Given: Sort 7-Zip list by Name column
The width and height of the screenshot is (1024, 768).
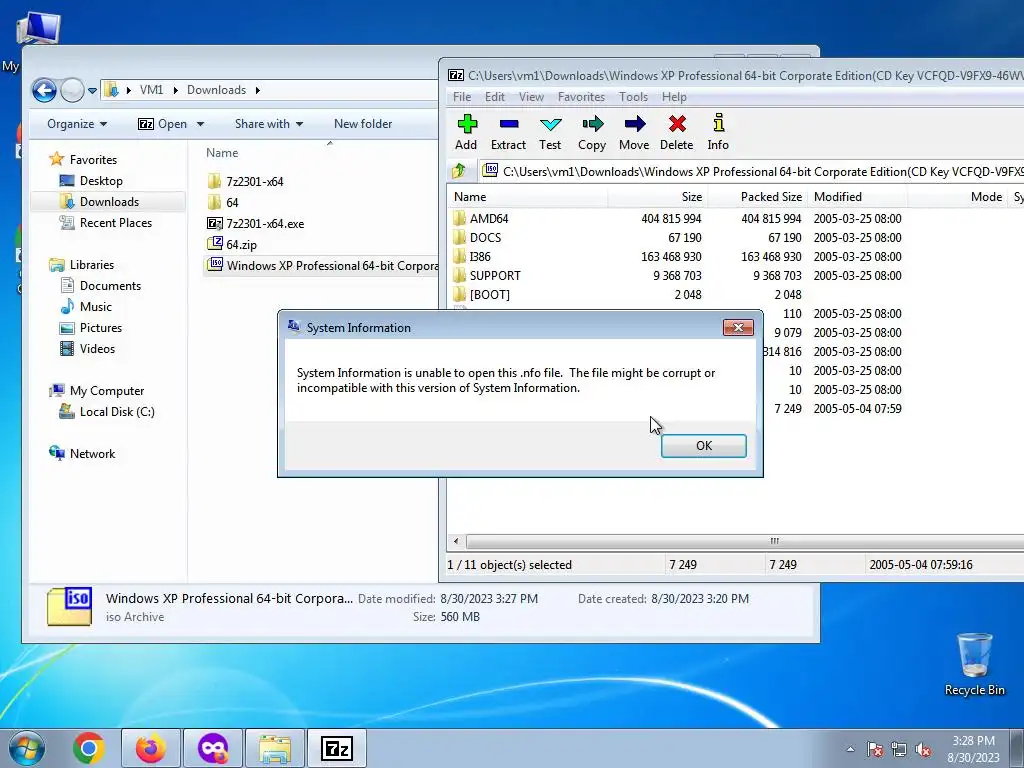Looking at the screenshot, I should point(528,197).
